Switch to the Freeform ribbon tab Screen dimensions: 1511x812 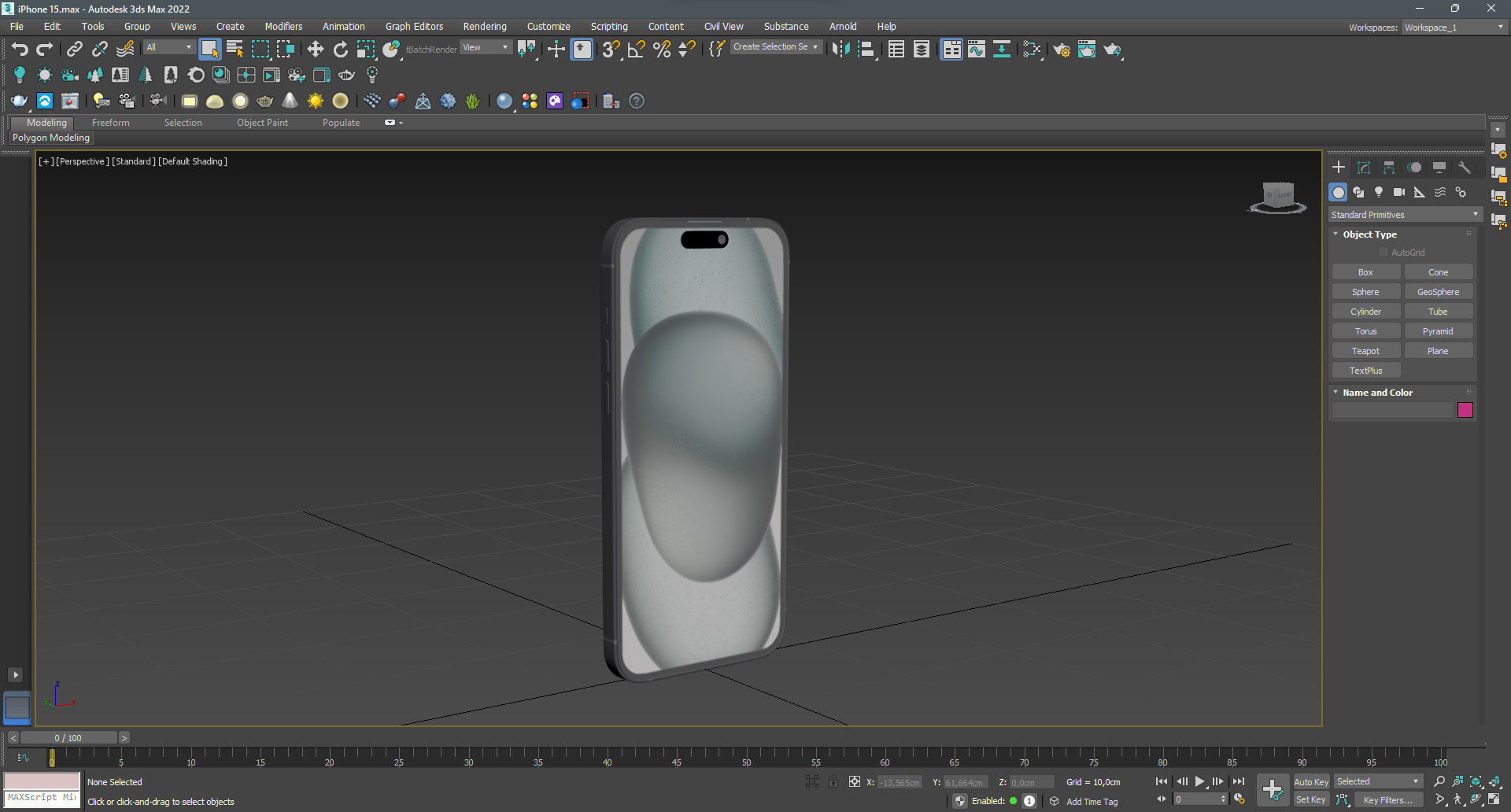[x=111, y=123]
